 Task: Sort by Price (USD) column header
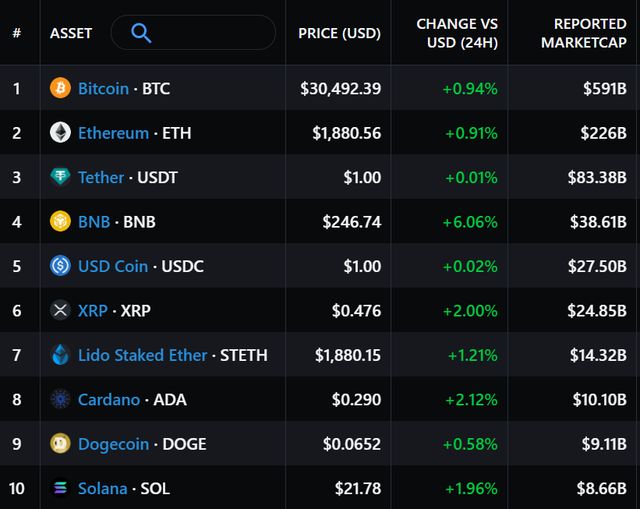coord(339,33)
